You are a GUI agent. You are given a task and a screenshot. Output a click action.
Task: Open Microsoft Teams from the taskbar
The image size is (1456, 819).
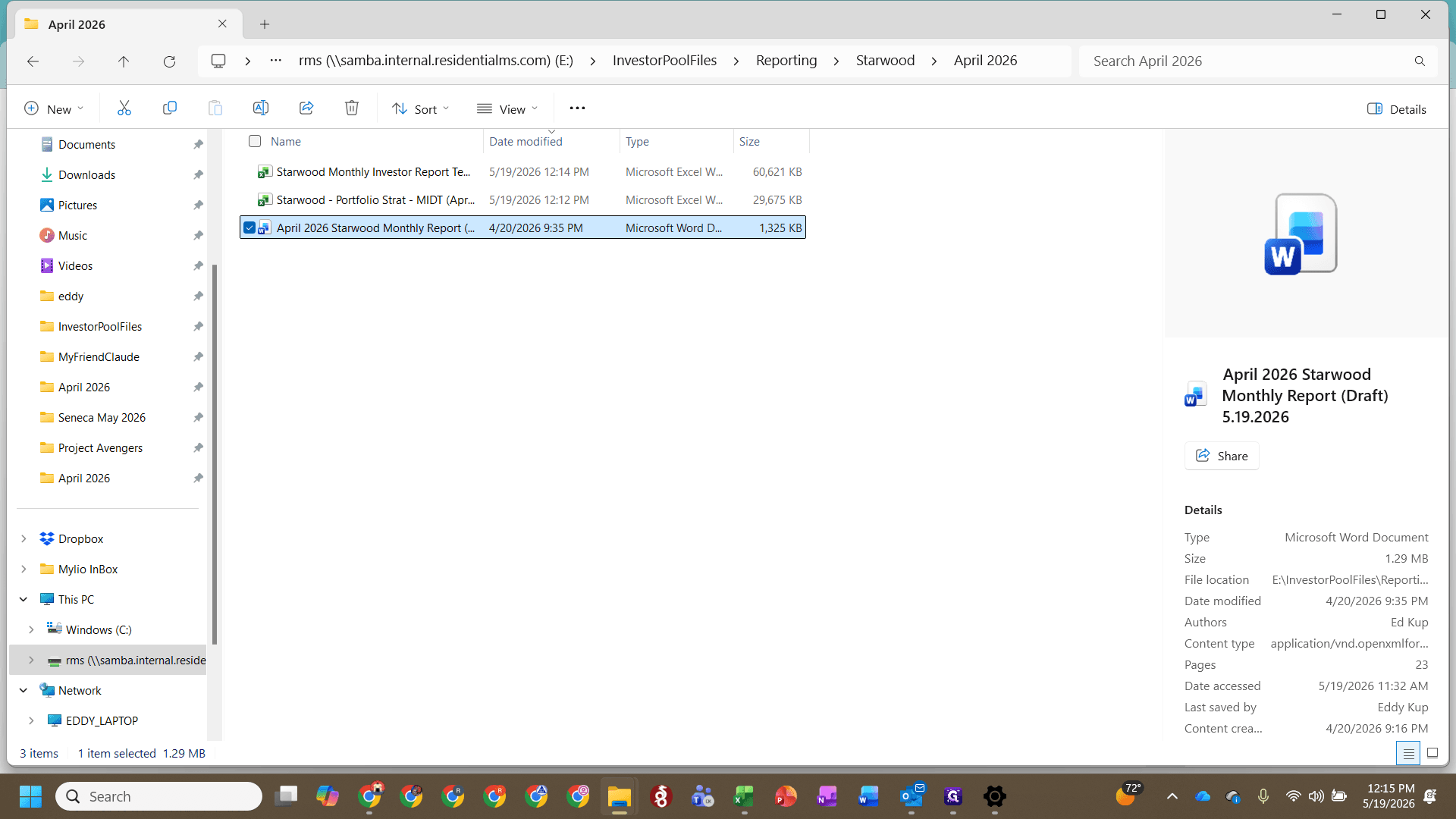point(702,796)
